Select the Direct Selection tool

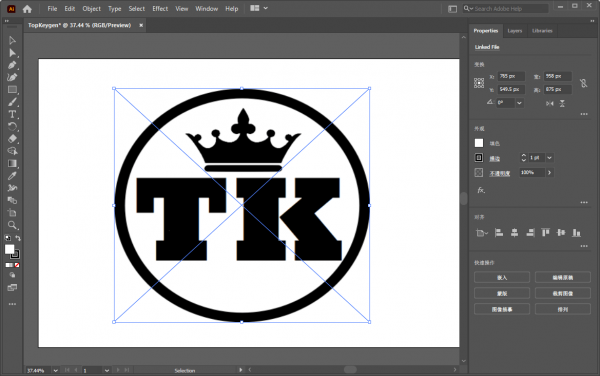tap(12, 53)
